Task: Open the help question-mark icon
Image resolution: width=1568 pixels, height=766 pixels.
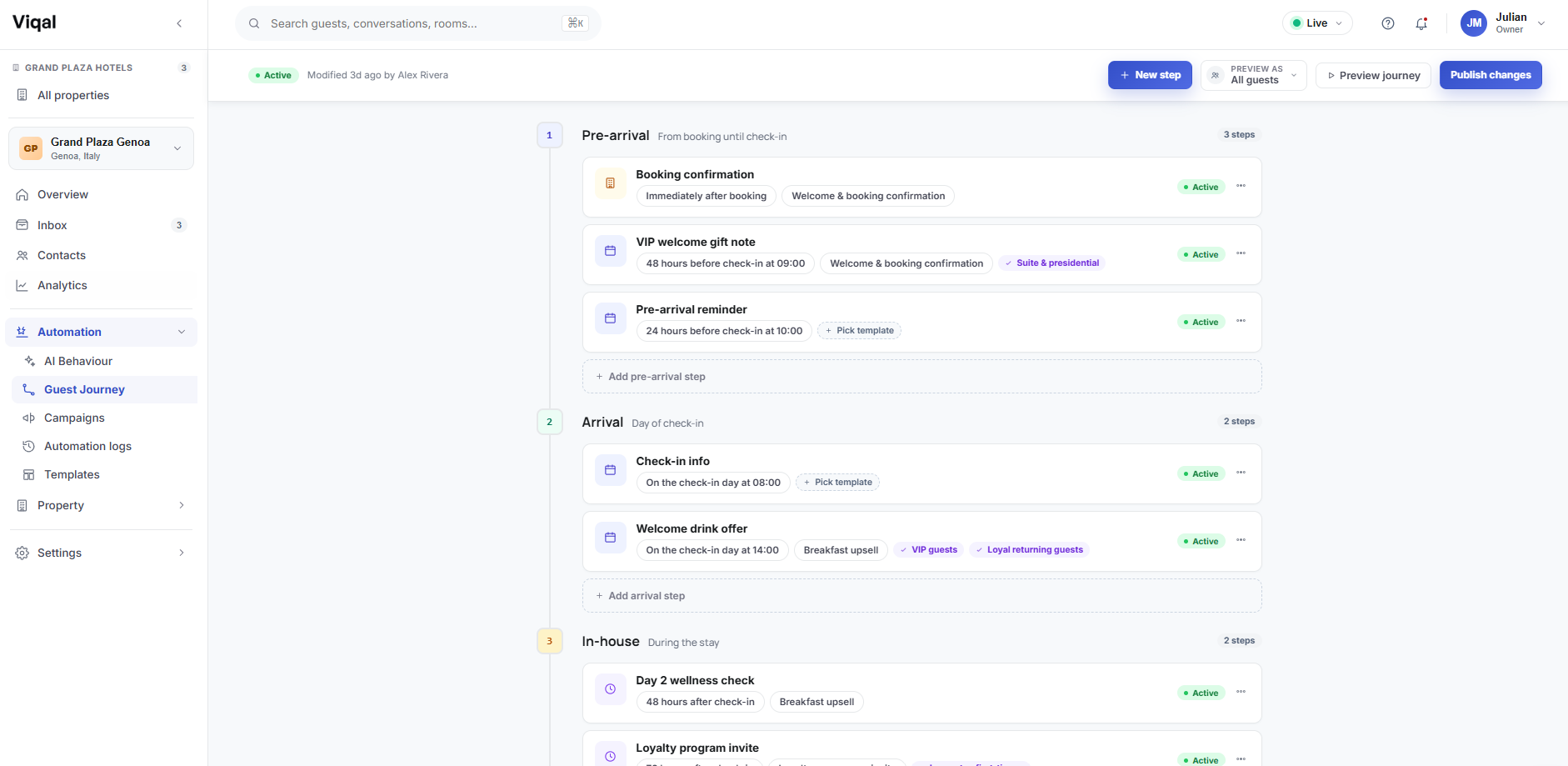Action: (x=1388, y=23)
